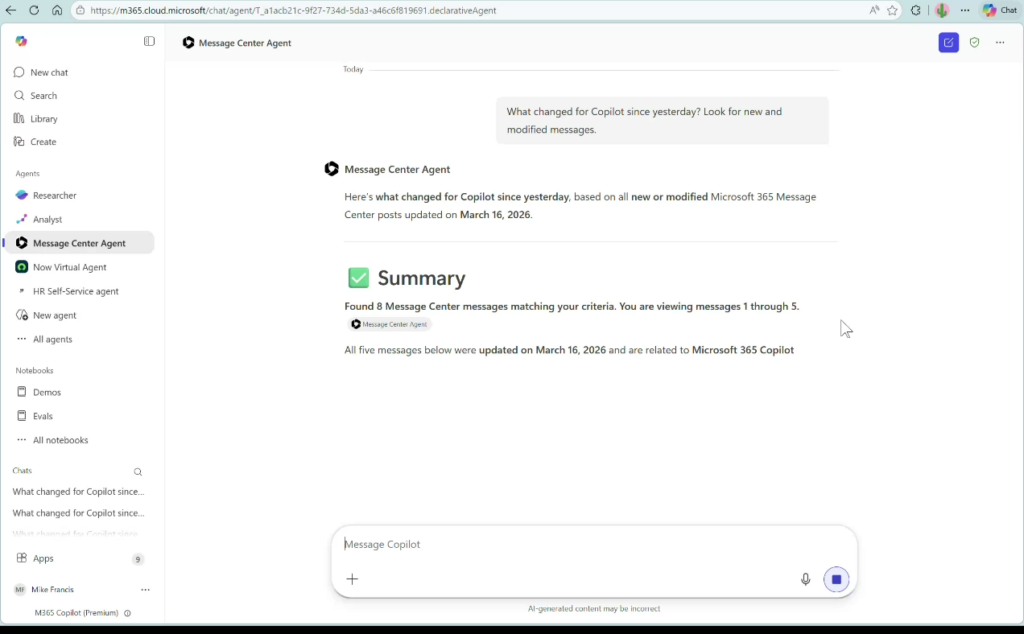Refresh the browser page
Image resolution: width=1024 pixels, height=634 pixels.
[x=34, y=10]
